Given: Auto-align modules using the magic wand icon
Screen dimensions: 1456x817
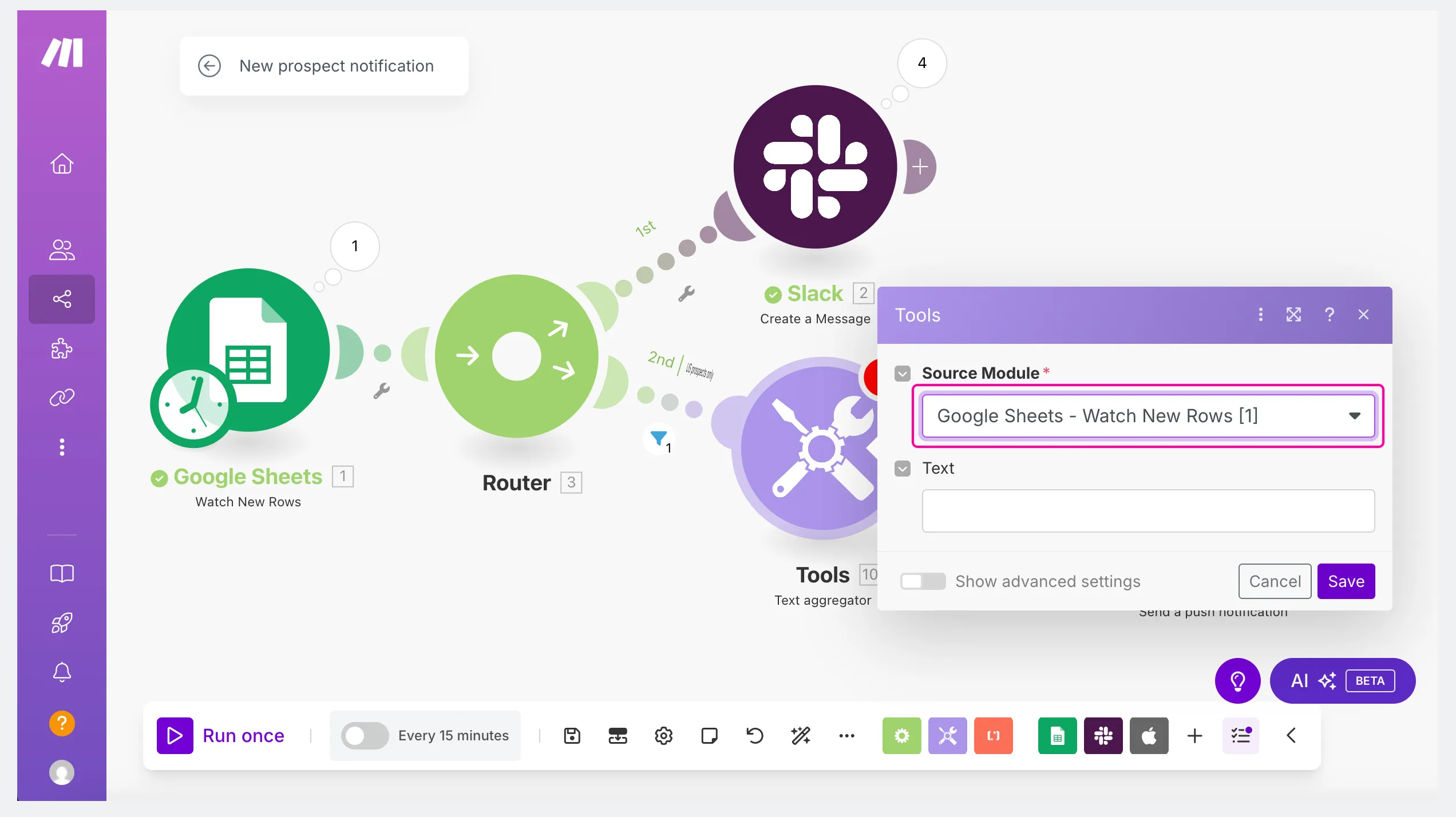Looking at the screenshot, I should [801, 735].
